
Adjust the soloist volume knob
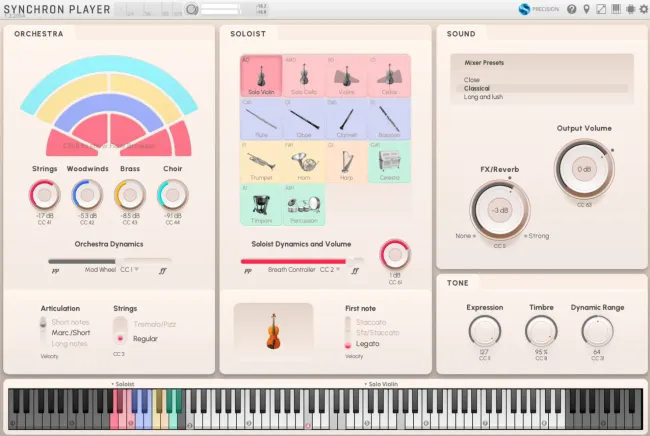(395, 254)
